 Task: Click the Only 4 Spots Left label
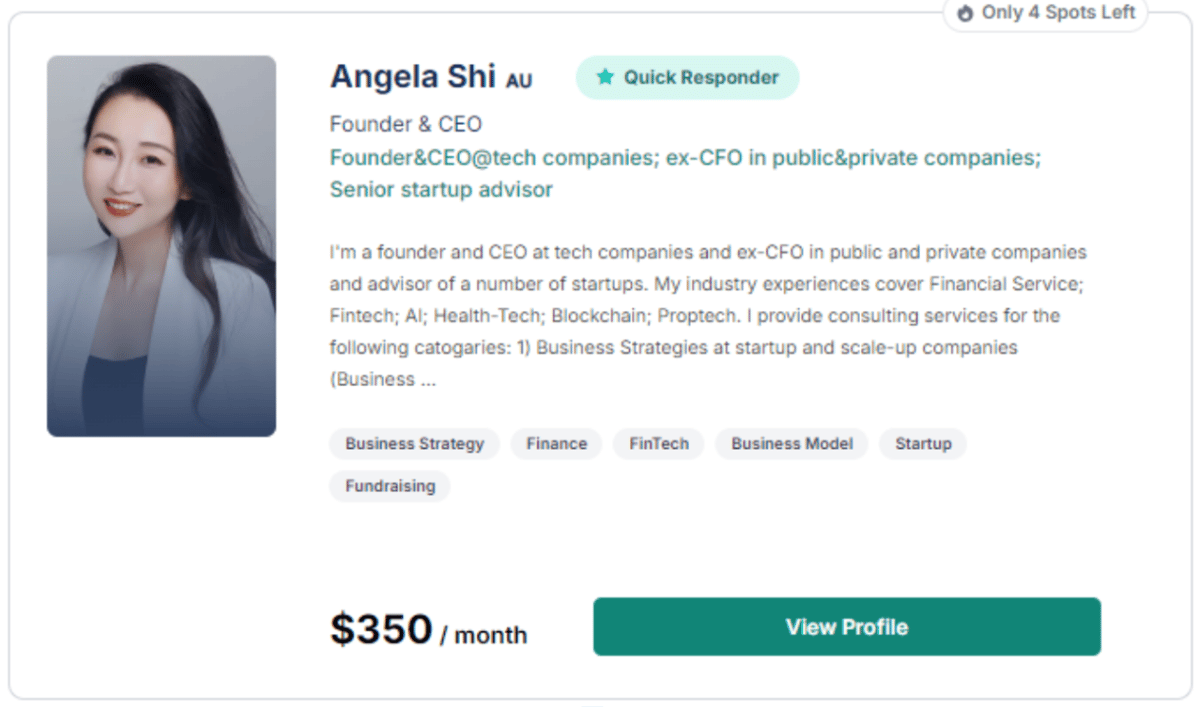pos(1059,13)
